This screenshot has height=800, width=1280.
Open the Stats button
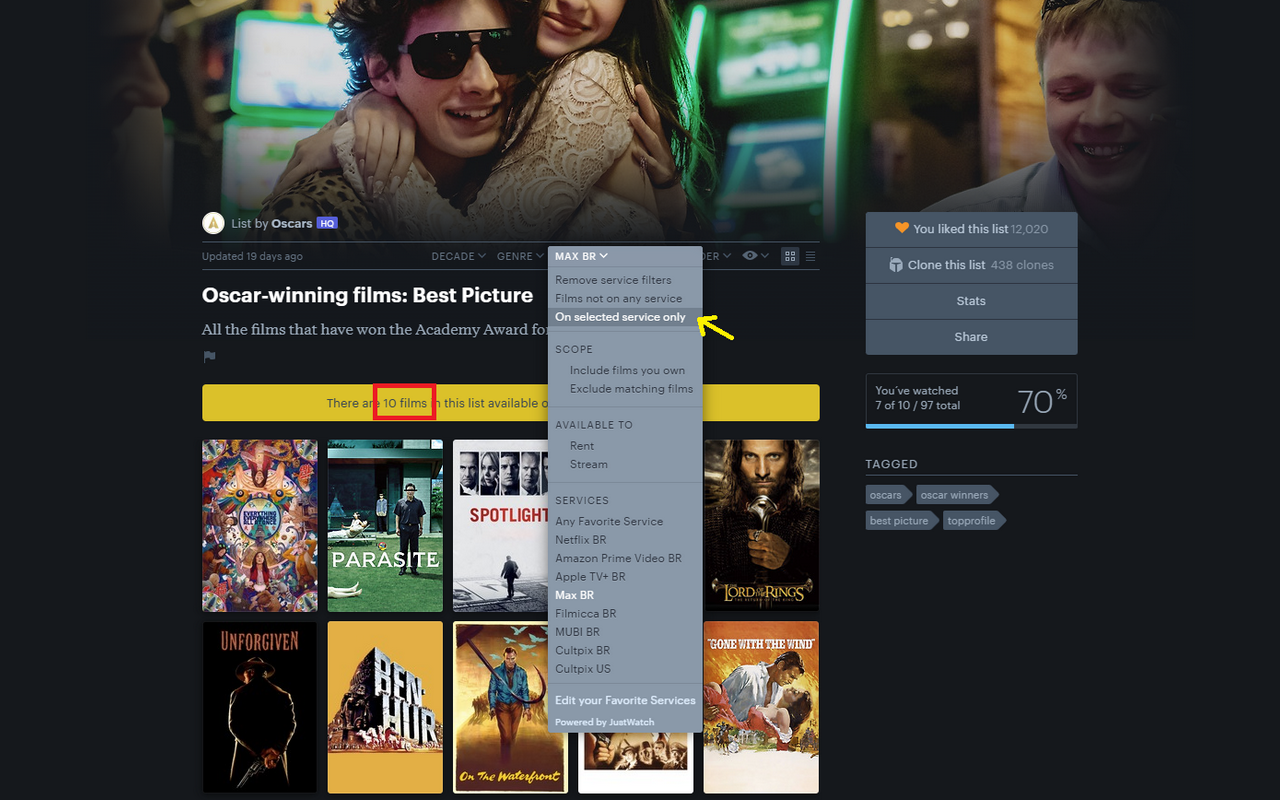click(971, 301)
